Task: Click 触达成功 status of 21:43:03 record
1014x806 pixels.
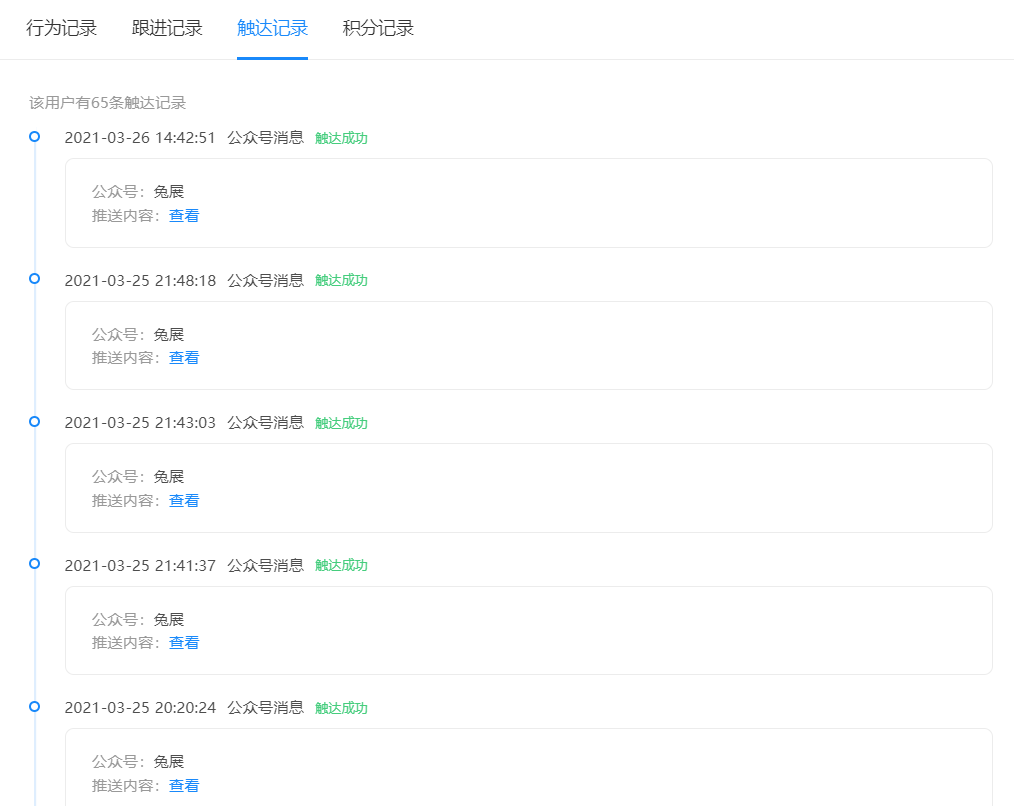Action: pyautogui.click(x=341, y=424)
